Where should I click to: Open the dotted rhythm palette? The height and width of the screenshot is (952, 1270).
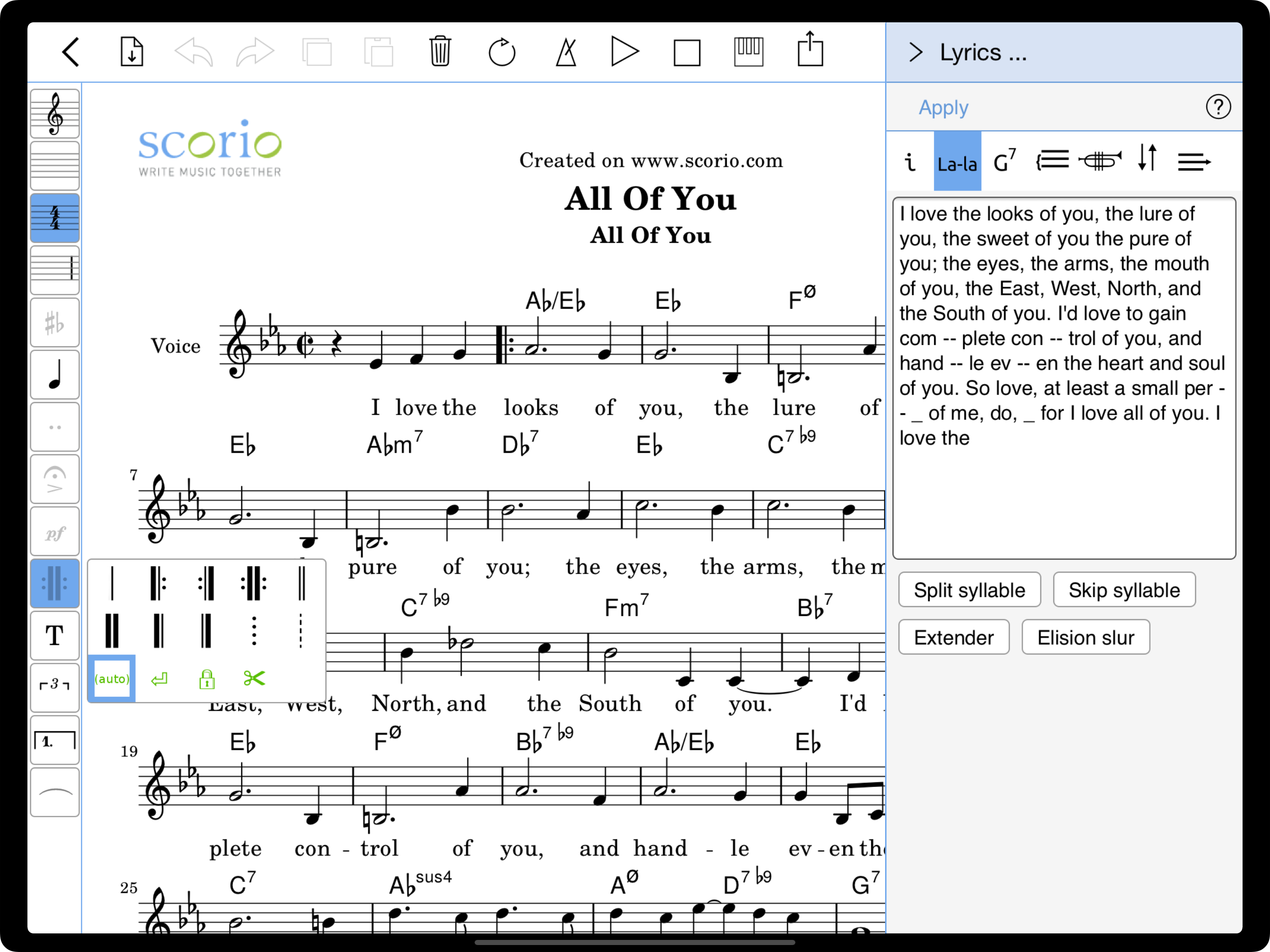54,427
